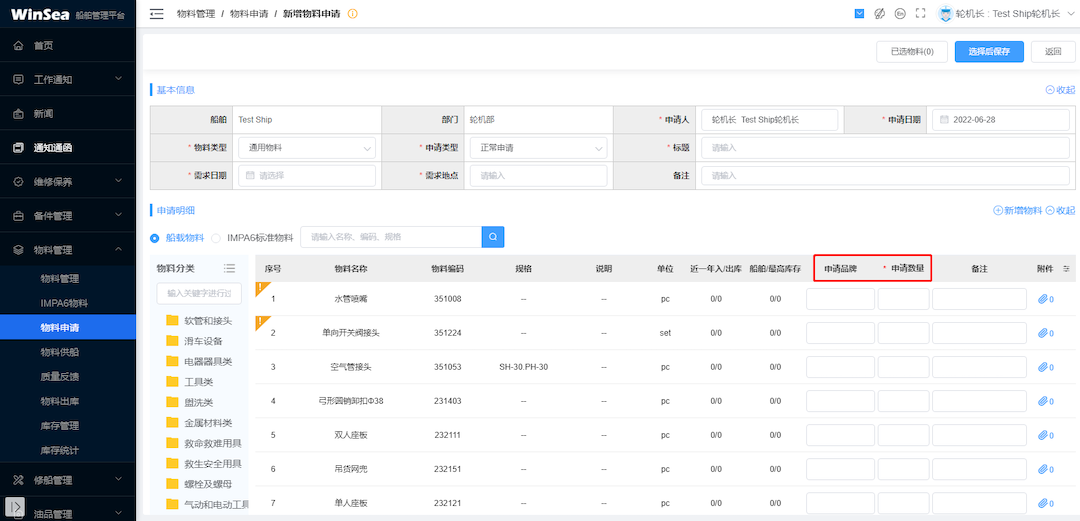The height and width of the screenshot is (521, 1080).
Task: Expand the 工作通知 sidebar menu
Action: pyautogui.click(x=68, y=79)
